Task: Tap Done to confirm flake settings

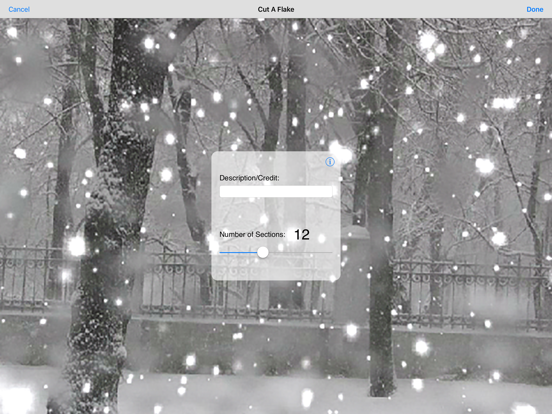Action: (535, 10)
